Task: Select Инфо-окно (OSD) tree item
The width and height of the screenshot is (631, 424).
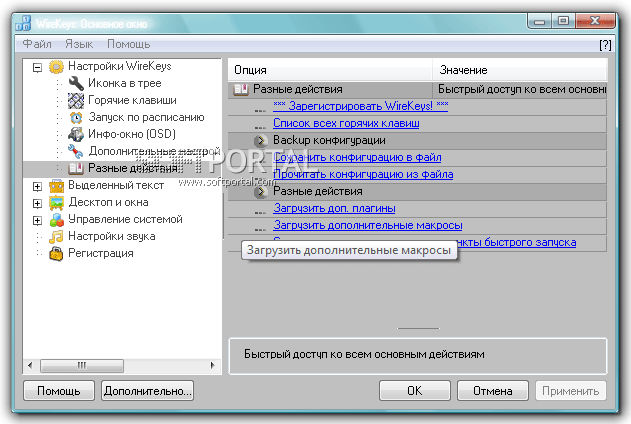Action: pos(132,134)
